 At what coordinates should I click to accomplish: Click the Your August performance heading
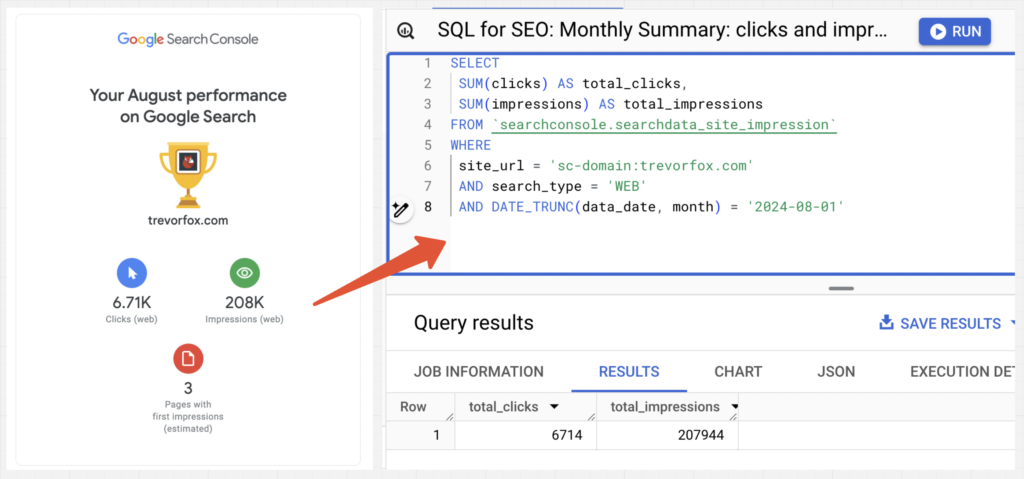188,106
